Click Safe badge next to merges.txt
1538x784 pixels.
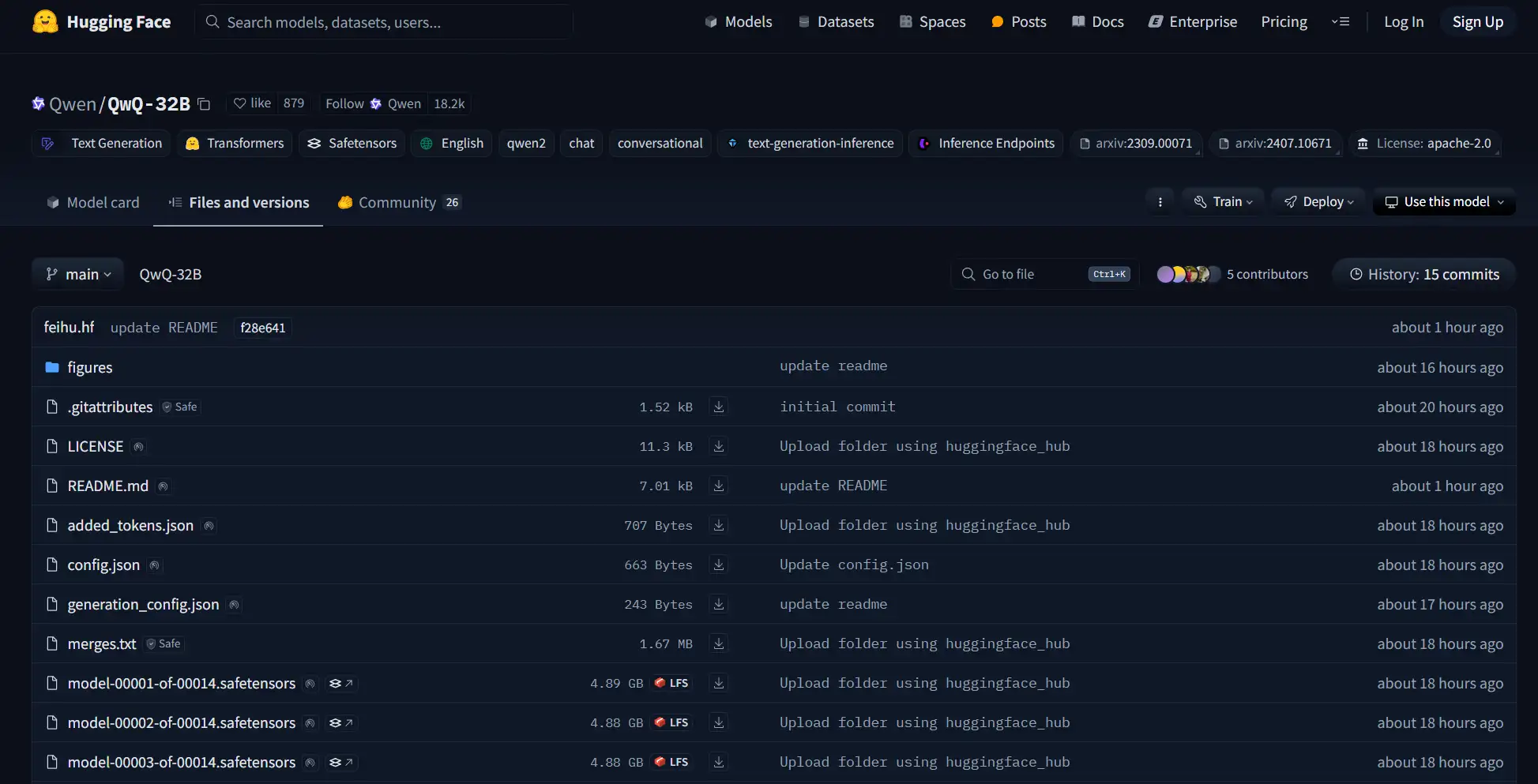tap(164, 643)
